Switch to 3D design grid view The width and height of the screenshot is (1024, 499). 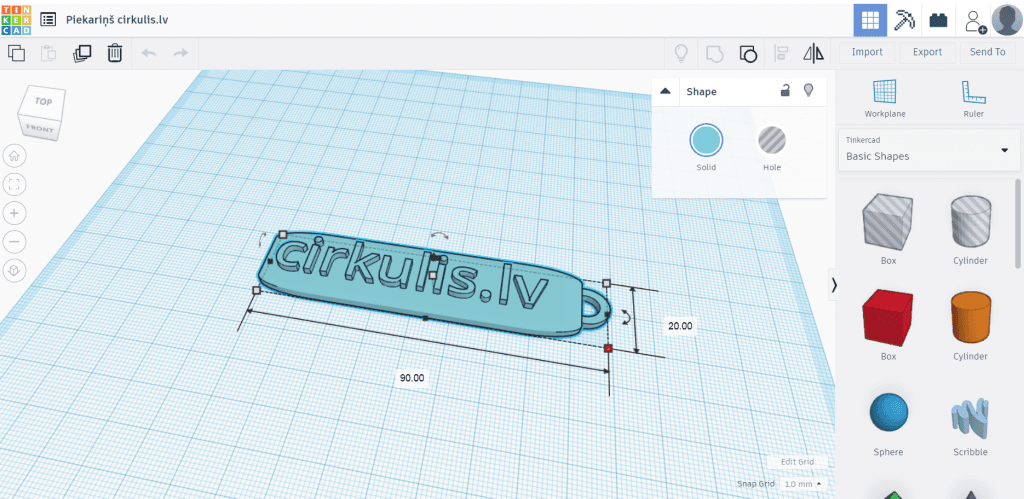pyautogui.click(x=870, y=20)
